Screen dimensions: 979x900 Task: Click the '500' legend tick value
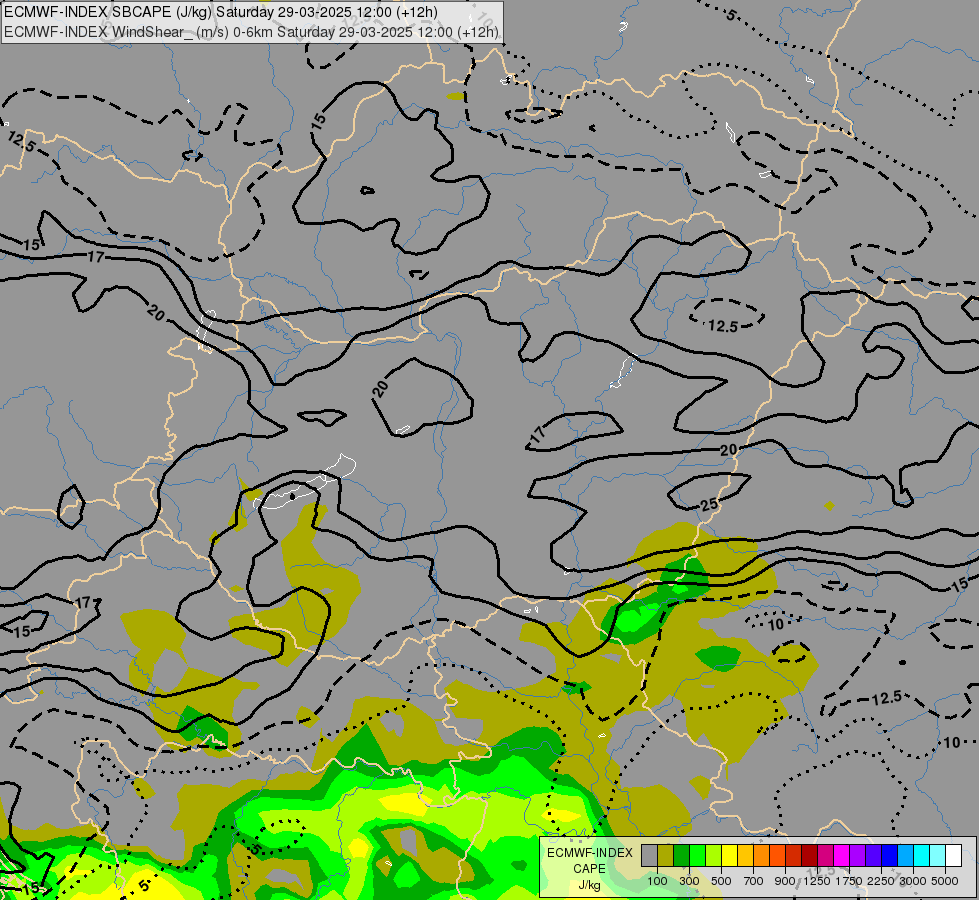click(721, 881)
